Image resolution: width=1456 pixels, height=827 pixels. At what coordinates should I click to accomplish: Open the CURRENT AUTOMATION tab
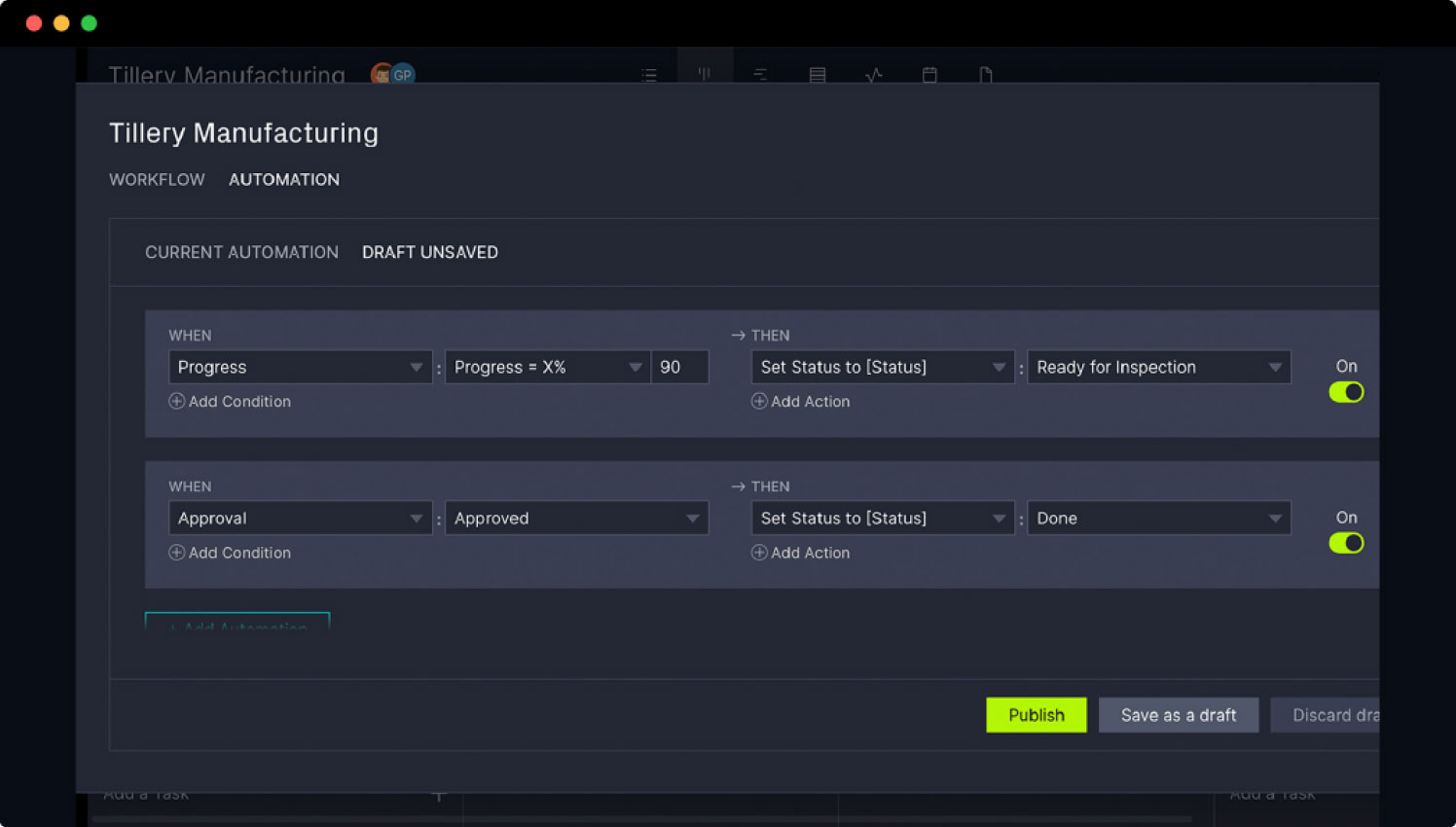click(241, 252)
